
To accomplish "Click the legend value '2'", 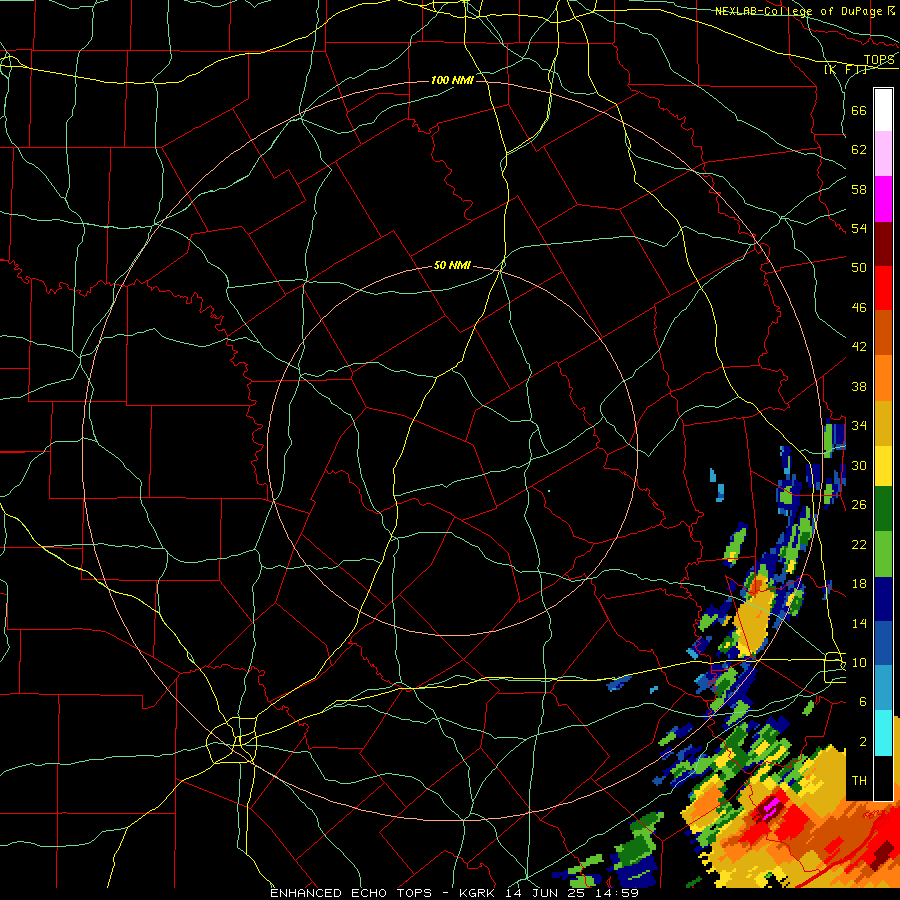I will point(862,742).
